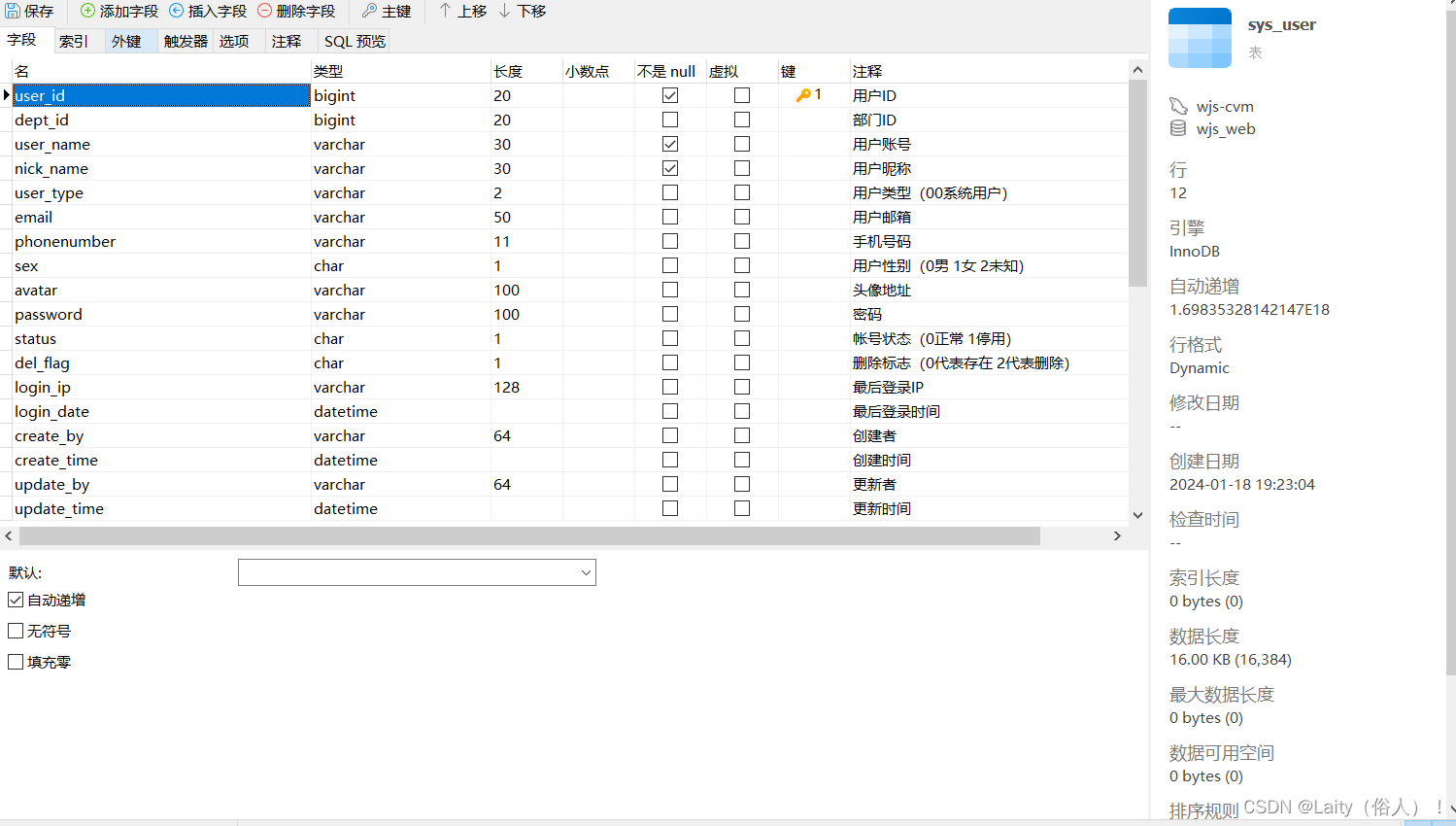Image resolution: width=1456 pixels, height=826 pixels.
Task: Select the phonenumber field name
Action: (x=65, y=241)
